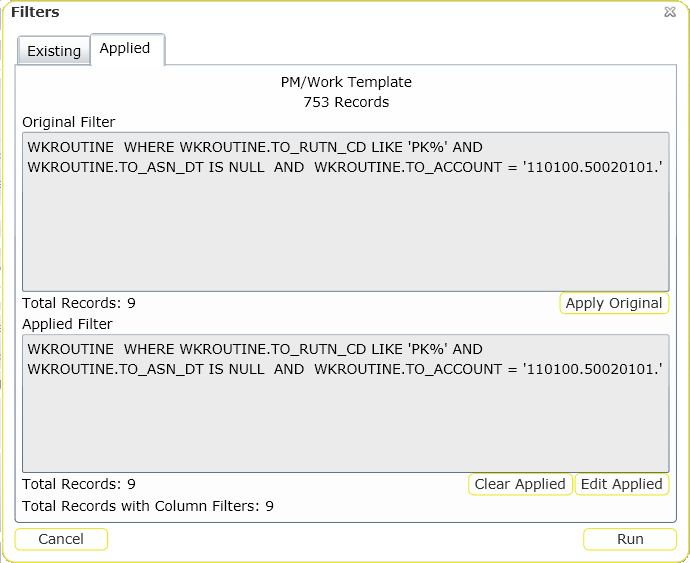Cancel the Filters dialog
The width and height of the screenshot is (690, 563).
[61, 539]
